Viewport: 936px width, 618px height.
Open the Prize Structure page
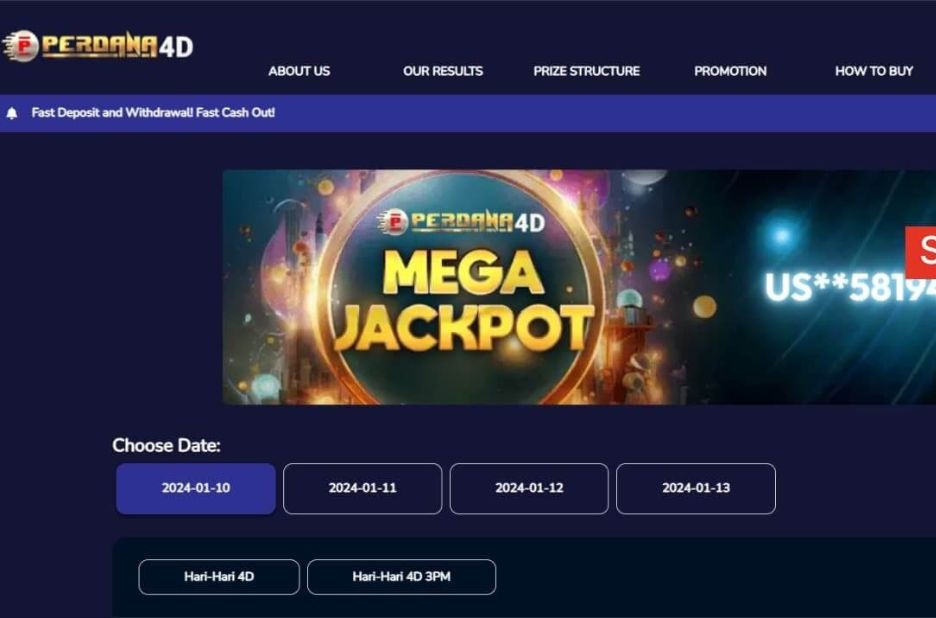tap(586, 71)
